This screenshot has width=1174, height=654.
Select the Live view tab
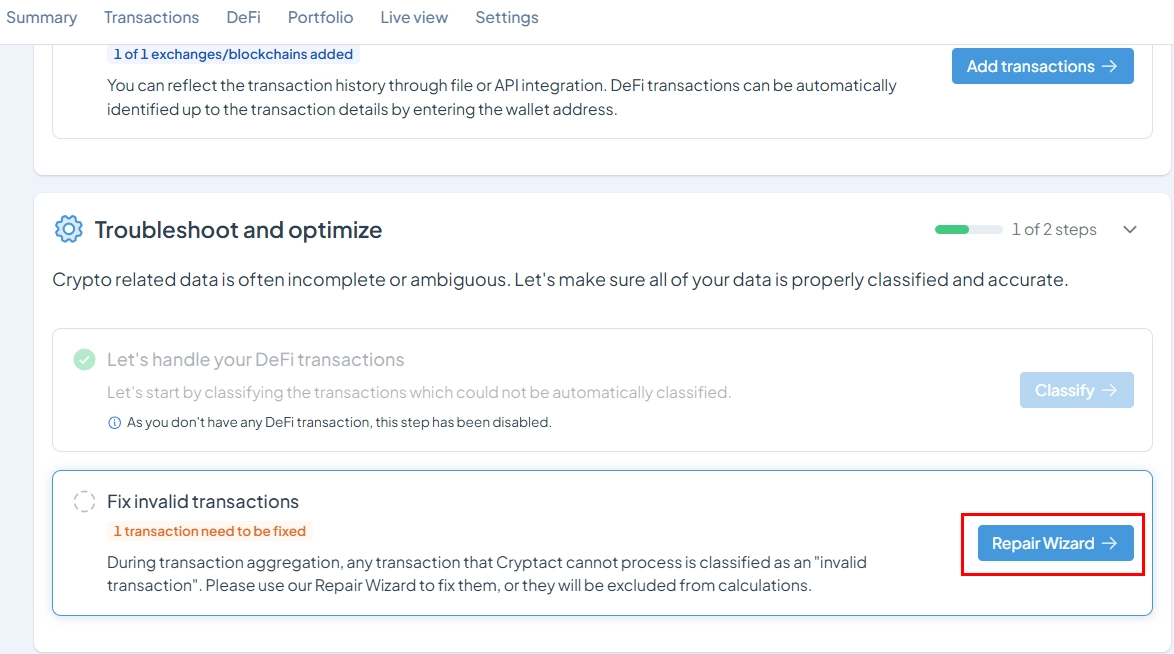click(414, 17)
